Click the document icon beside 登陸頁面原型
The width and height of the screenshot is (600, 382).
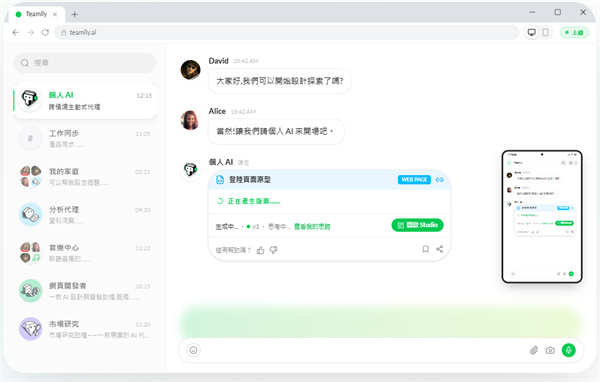click(220, 180)
